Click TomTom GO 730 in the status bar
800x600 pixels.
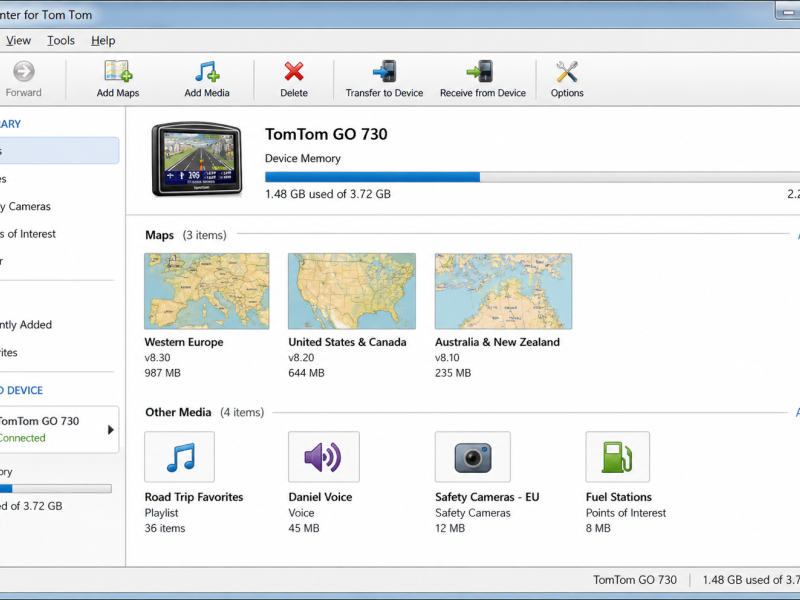635,580
